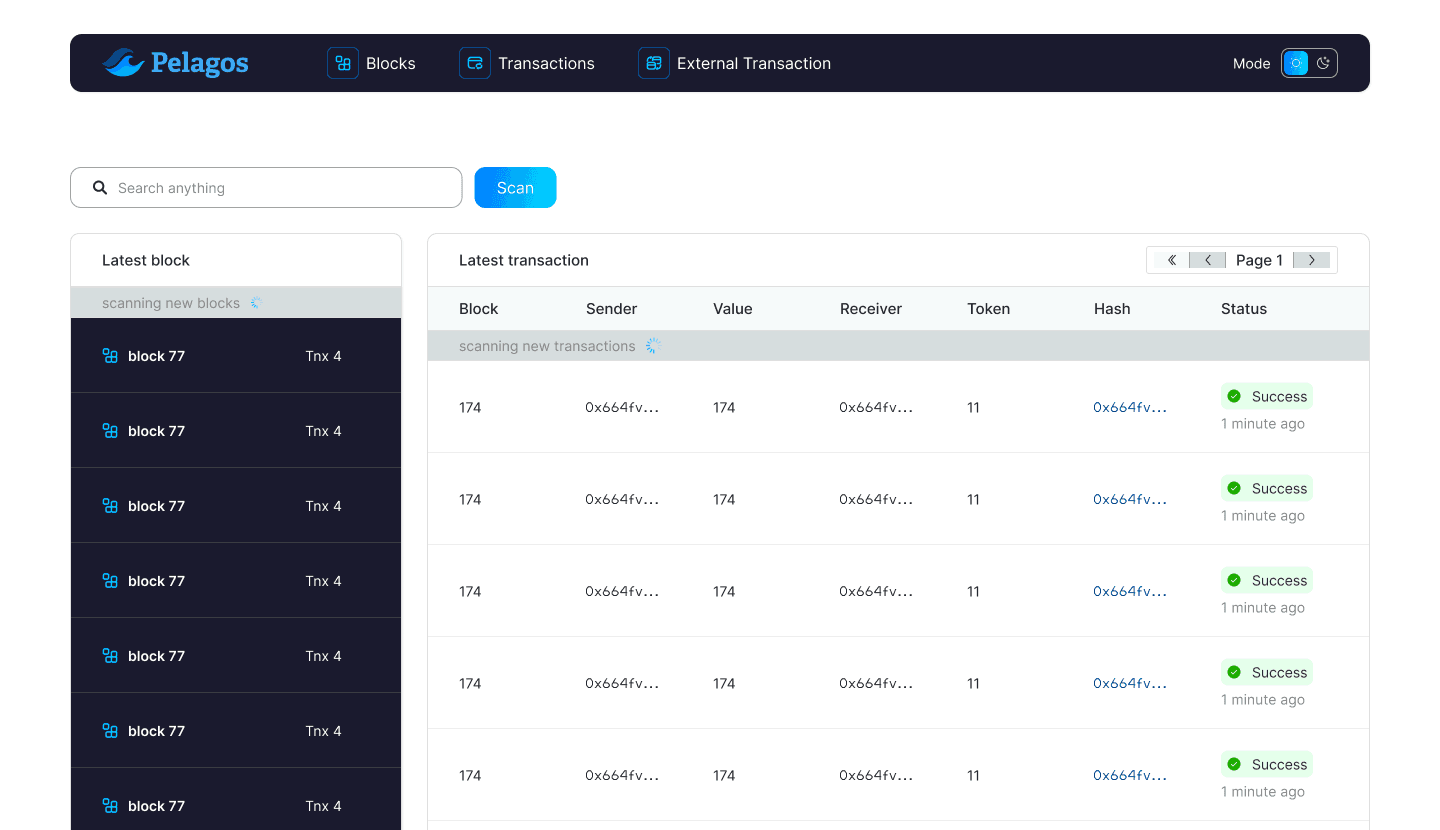Click the Status column header
This screenshot has height=830, width=1440.
pyautogui.click(x=1244, y=309)
